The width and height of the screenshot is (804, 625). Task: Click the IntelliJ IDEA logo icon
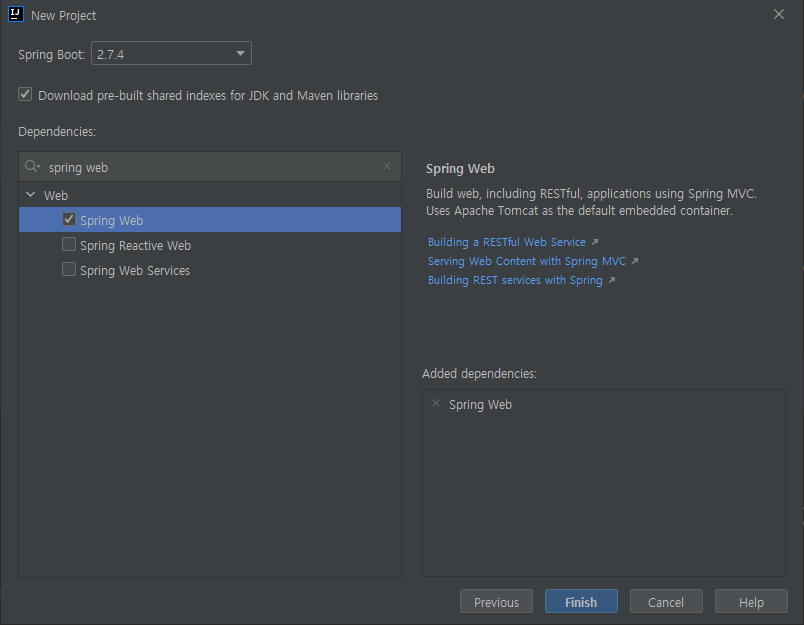(x=16, y=14)
